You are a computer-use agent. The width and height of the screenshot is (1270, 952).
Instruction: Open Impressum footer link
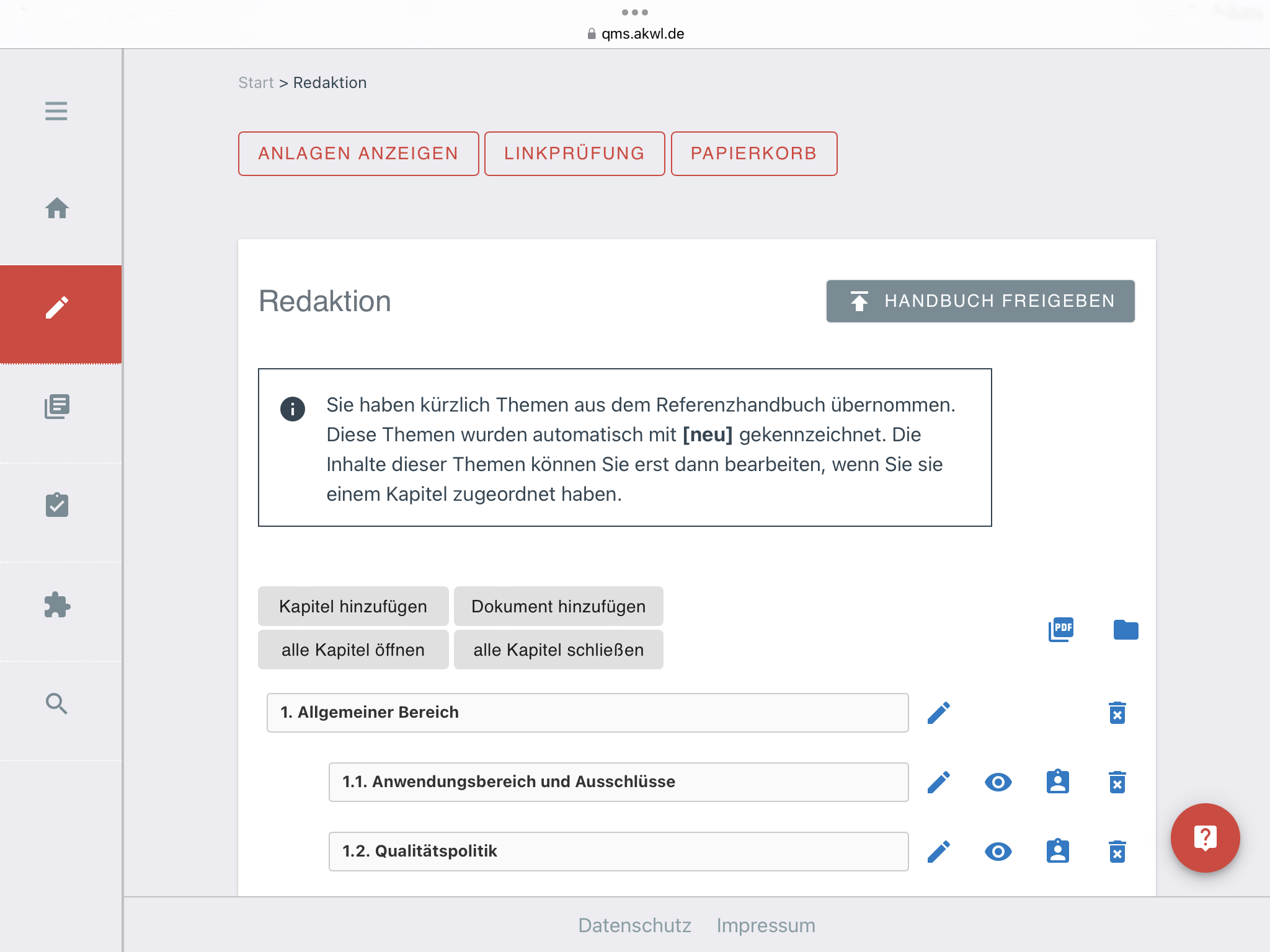[766, 925]
